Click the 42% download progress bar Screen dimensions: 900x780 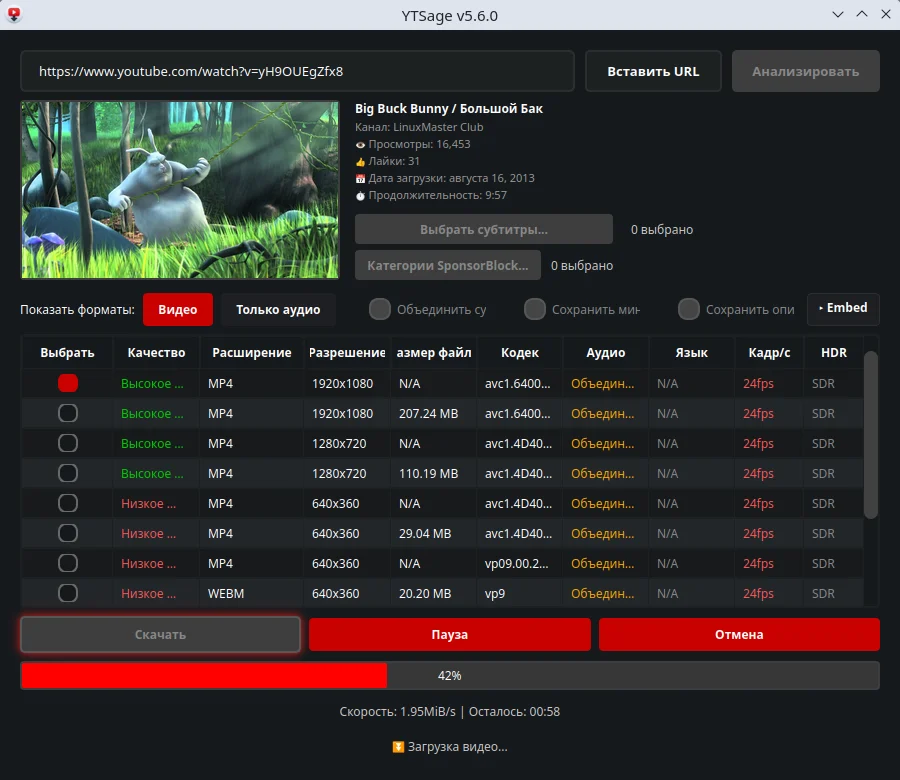pos(450,676)
